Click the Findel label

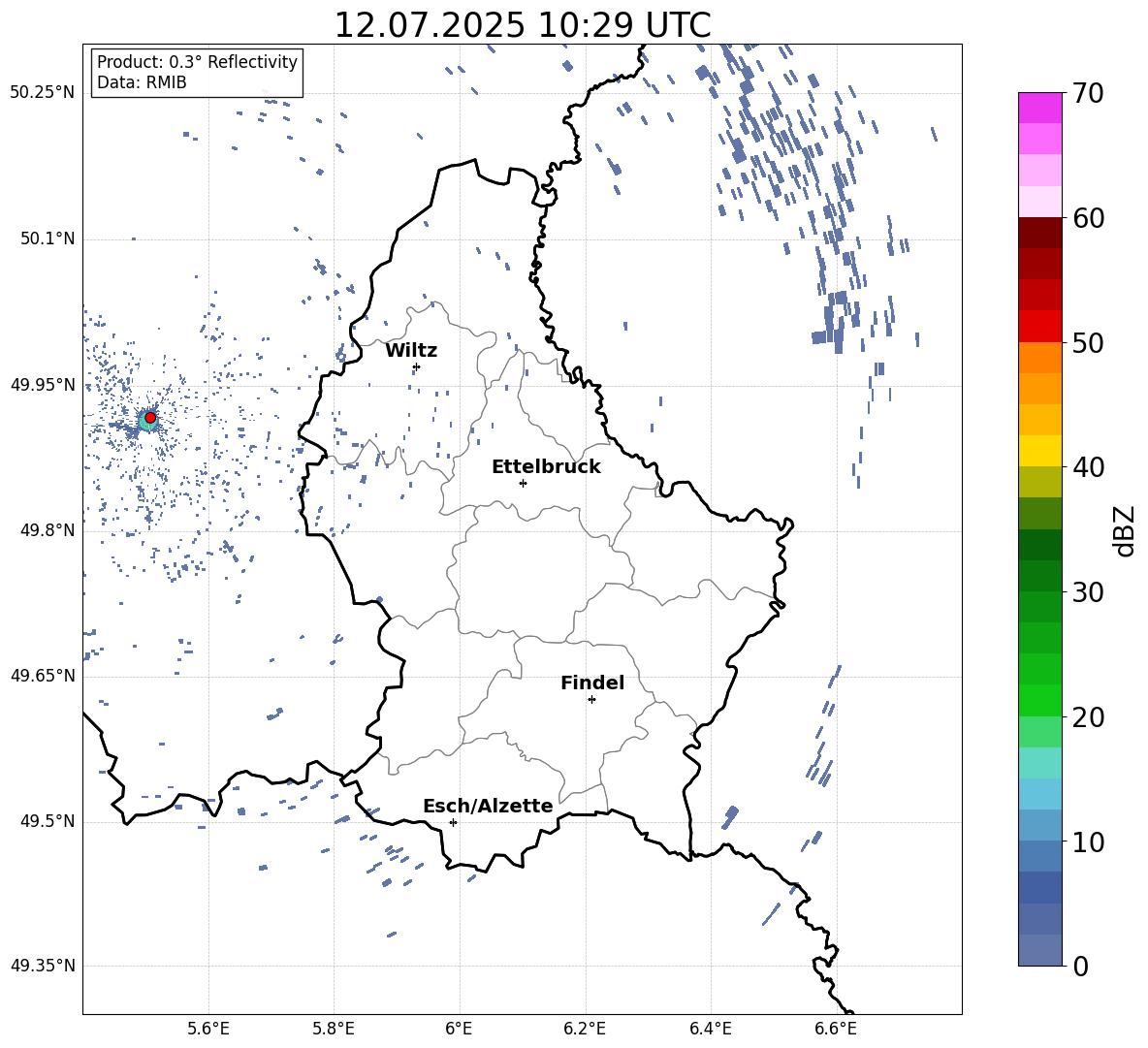[592, 683]
